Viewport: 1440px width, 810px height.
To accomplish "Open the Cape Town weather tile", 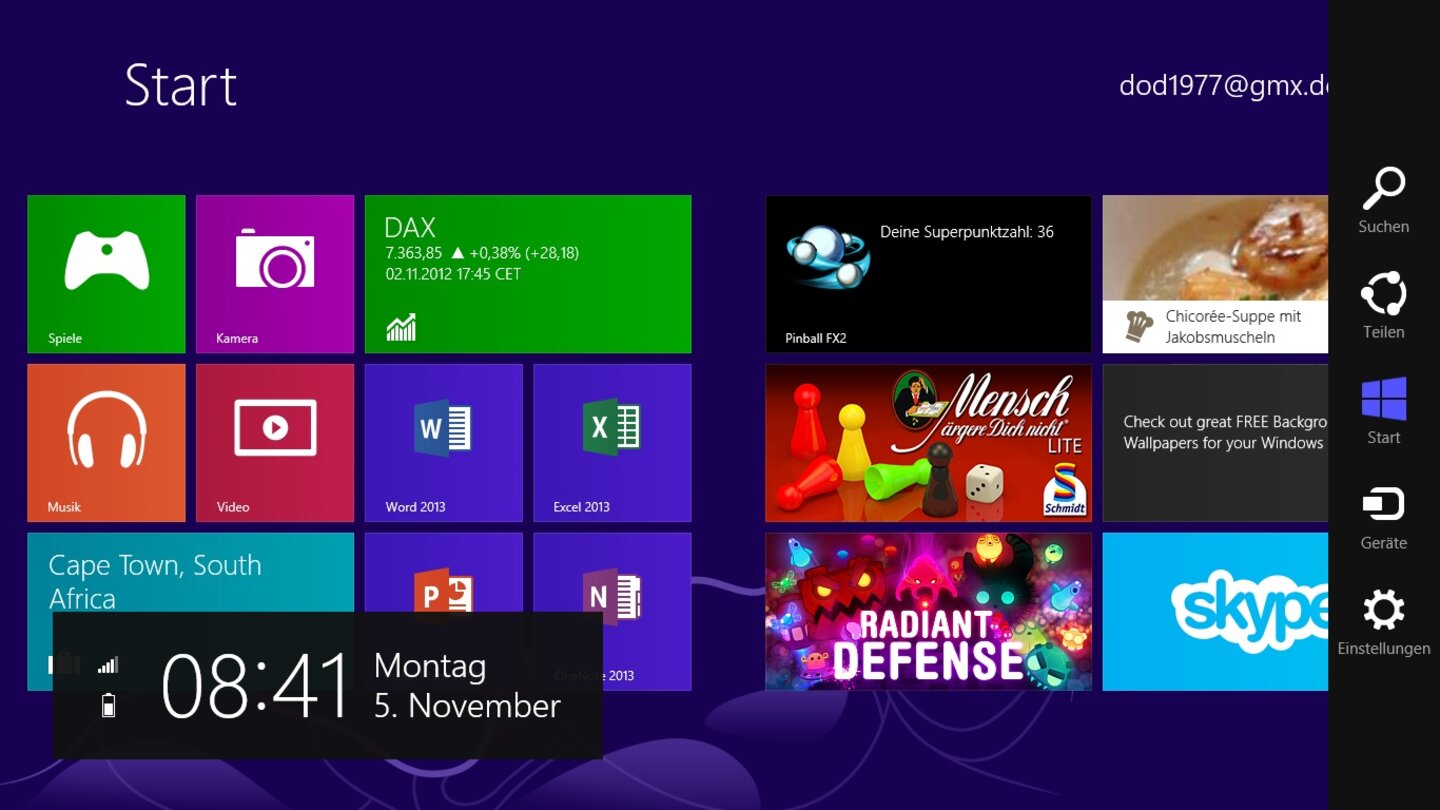I will pos(190,572).
